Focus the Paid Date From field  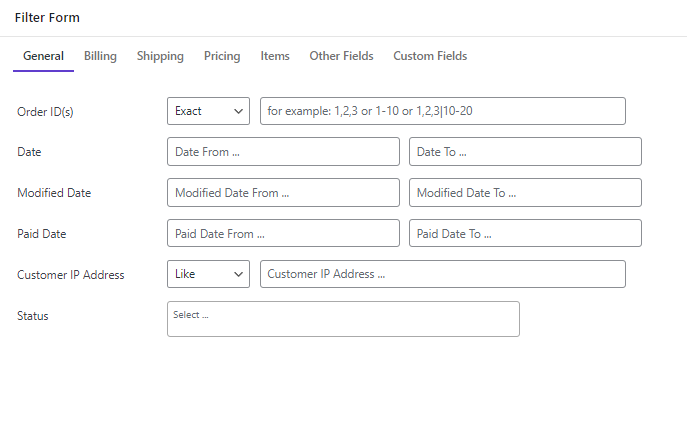point(283,234)
